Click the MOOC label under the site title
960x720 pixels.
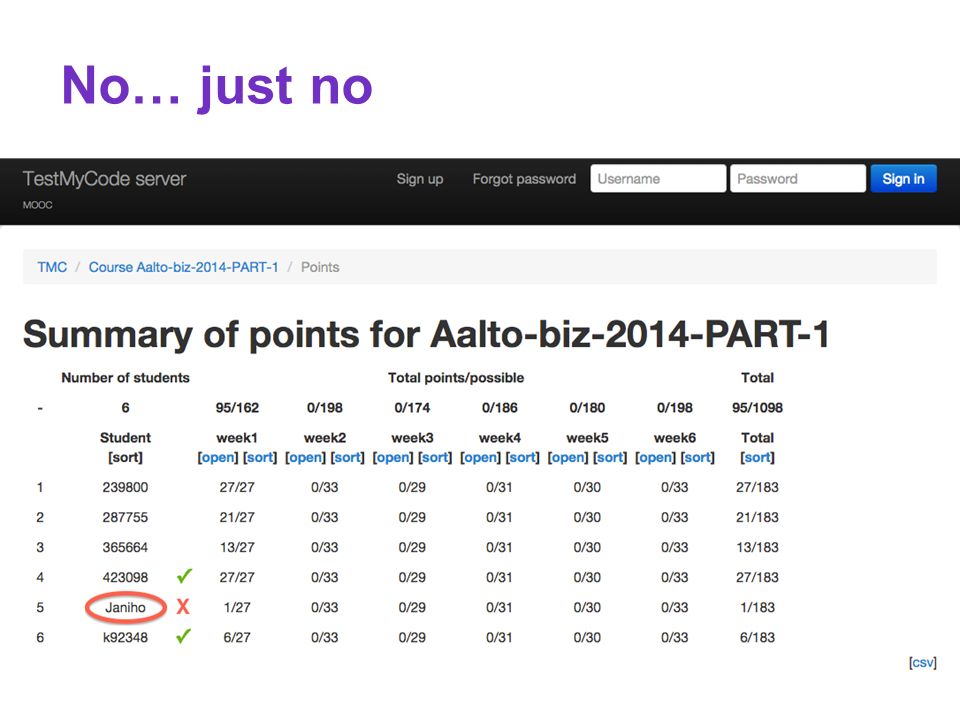point(37,205)
